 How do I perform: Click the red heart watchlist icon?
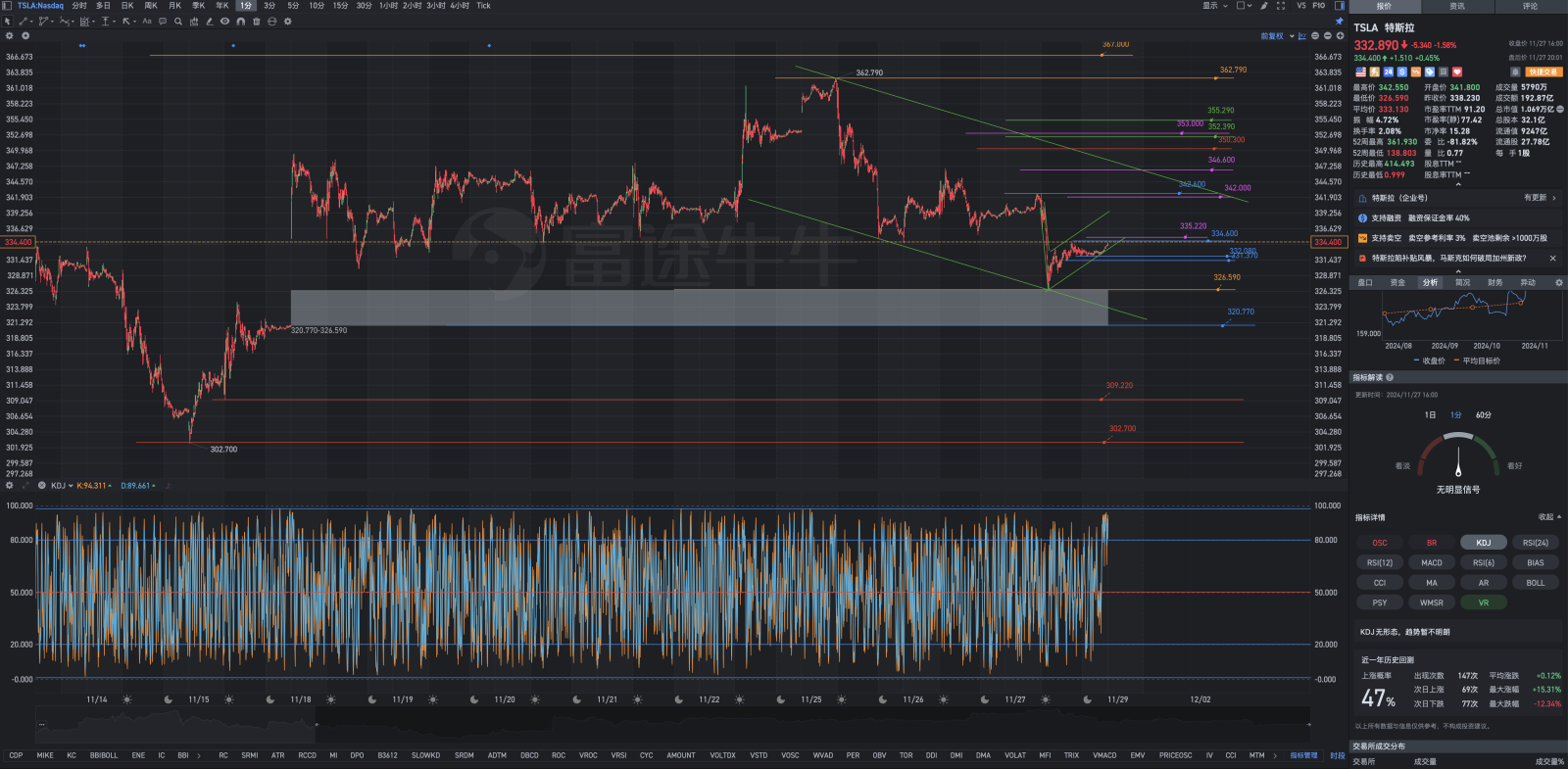tap(1457, 72)
